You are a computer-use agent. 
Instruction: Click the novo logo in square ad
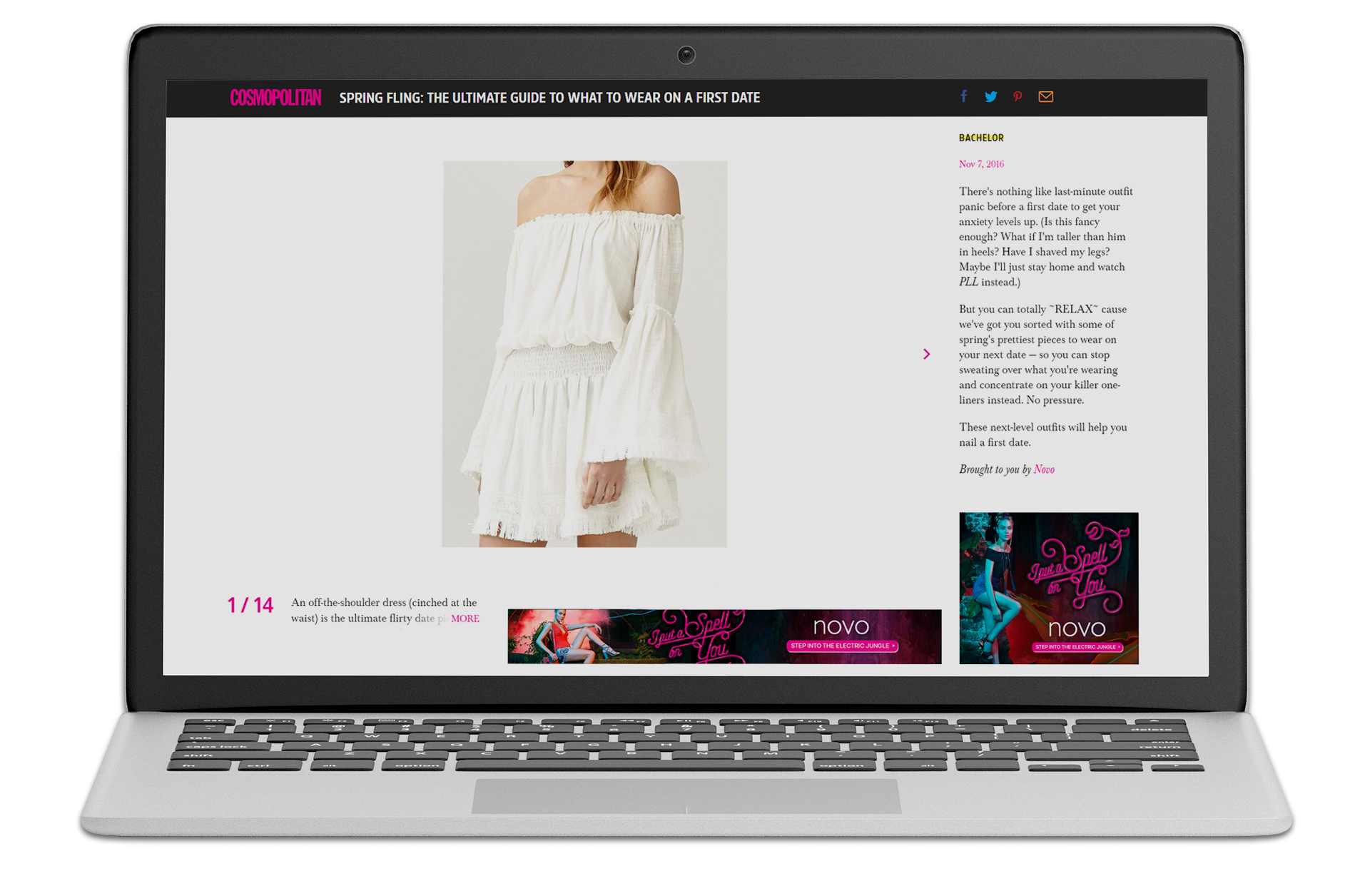[1076, 628]
